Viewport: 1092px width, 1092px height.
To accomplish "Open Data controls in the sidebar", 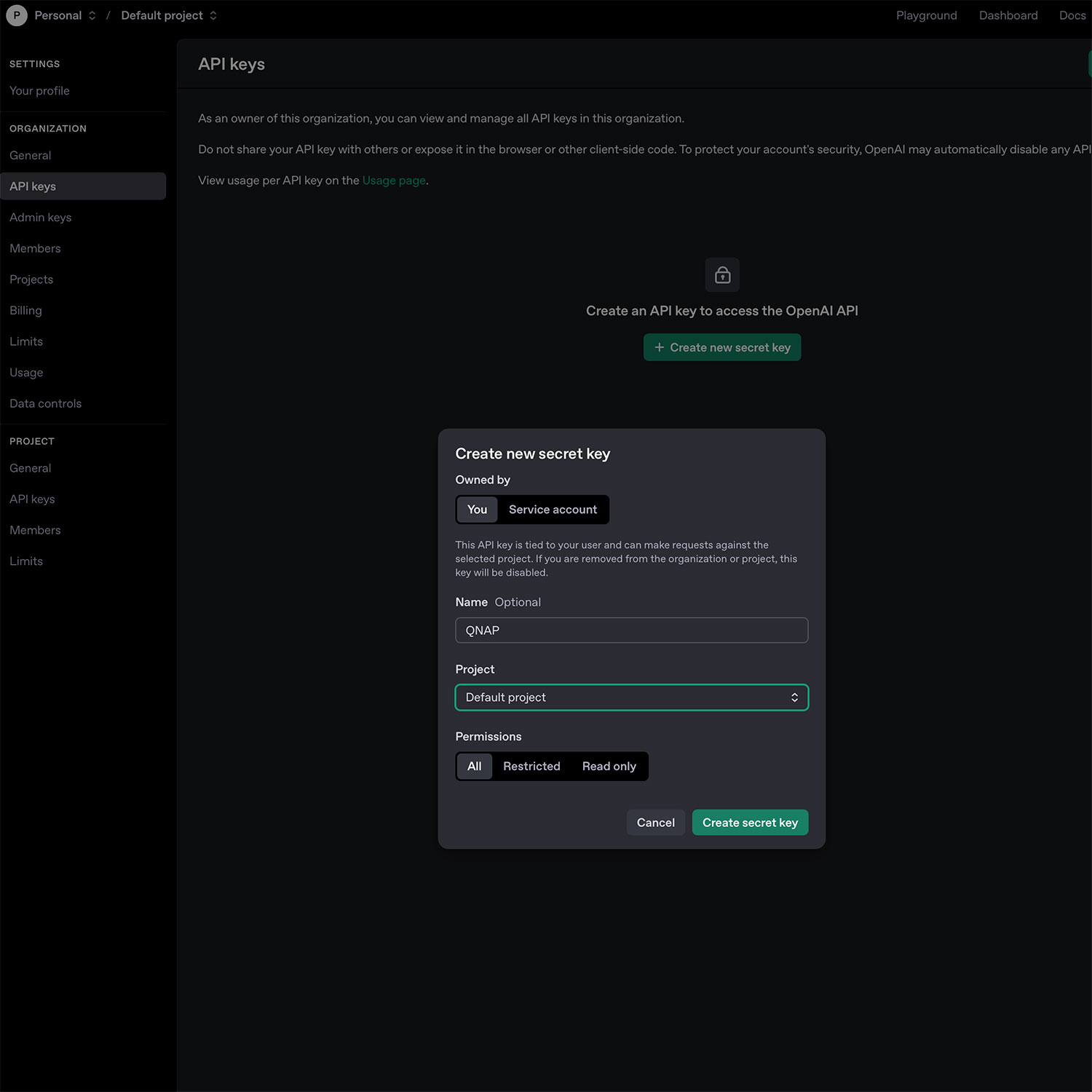I will point(45,403).
